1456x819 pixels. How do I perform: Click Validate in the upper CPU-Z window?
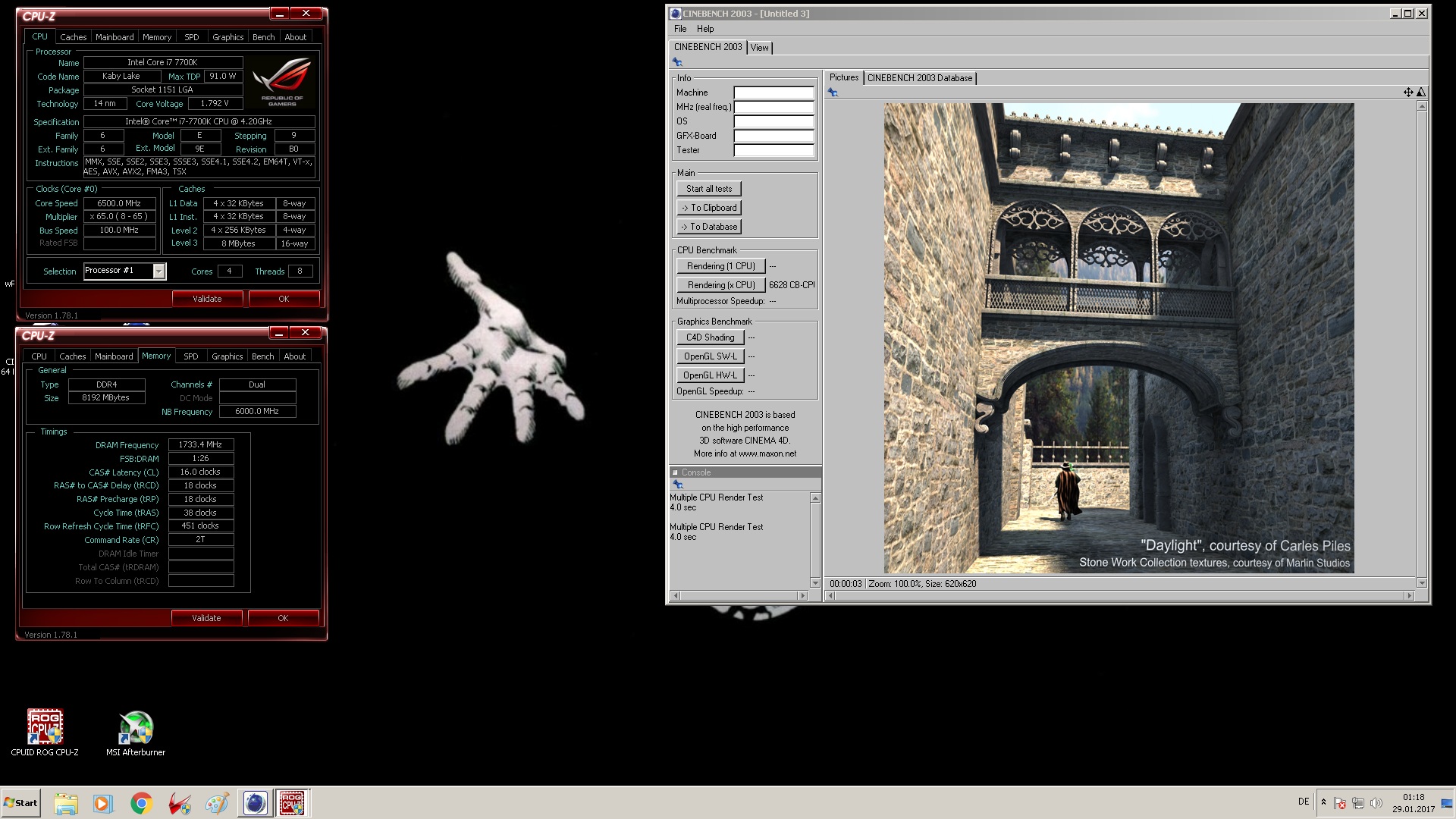[207, 299]
